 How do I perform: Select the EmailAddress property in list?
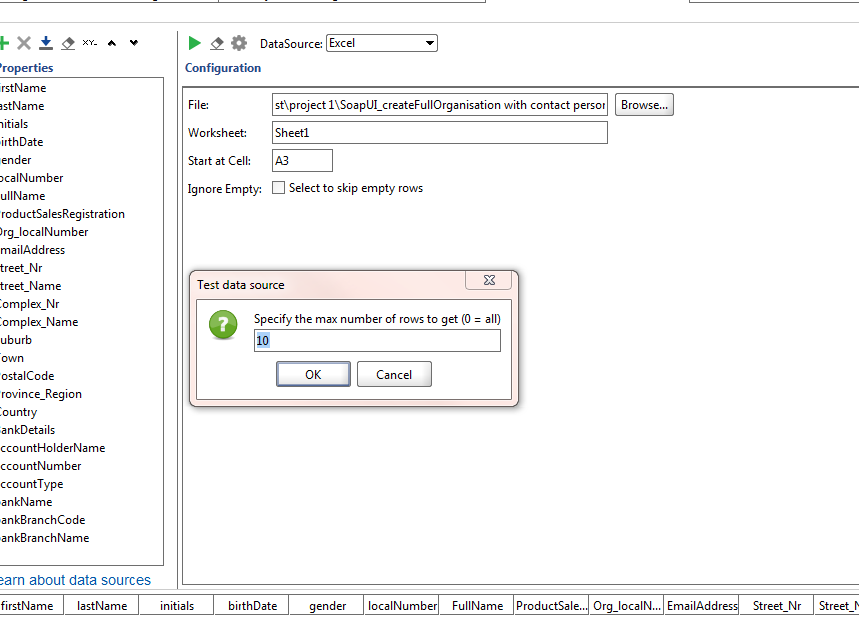click(x=81, y=250)
